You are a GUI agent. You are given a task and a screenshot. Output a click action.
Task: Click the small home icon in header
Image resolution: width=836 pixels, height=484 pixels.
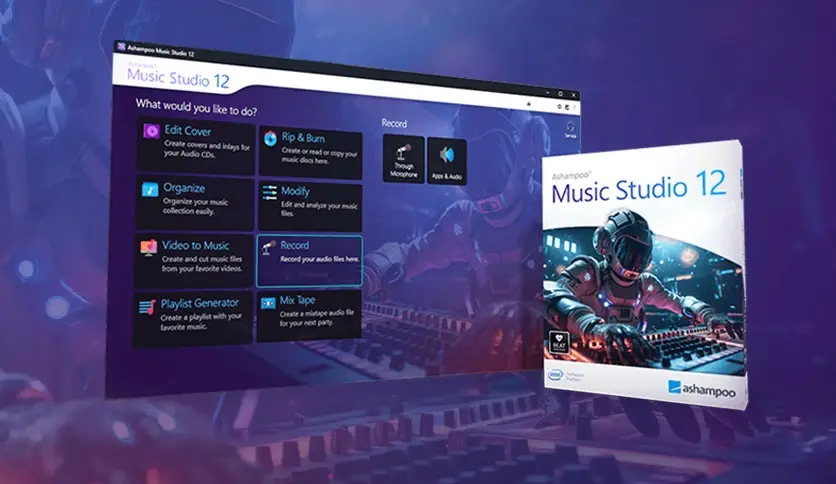click(x=529, y=104)
